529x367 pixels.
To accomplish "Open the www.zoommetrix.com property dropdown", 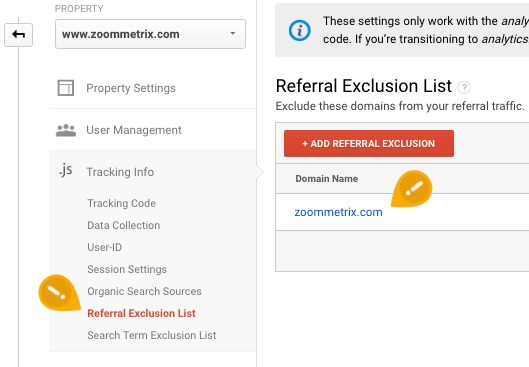I will coord(150,34).
